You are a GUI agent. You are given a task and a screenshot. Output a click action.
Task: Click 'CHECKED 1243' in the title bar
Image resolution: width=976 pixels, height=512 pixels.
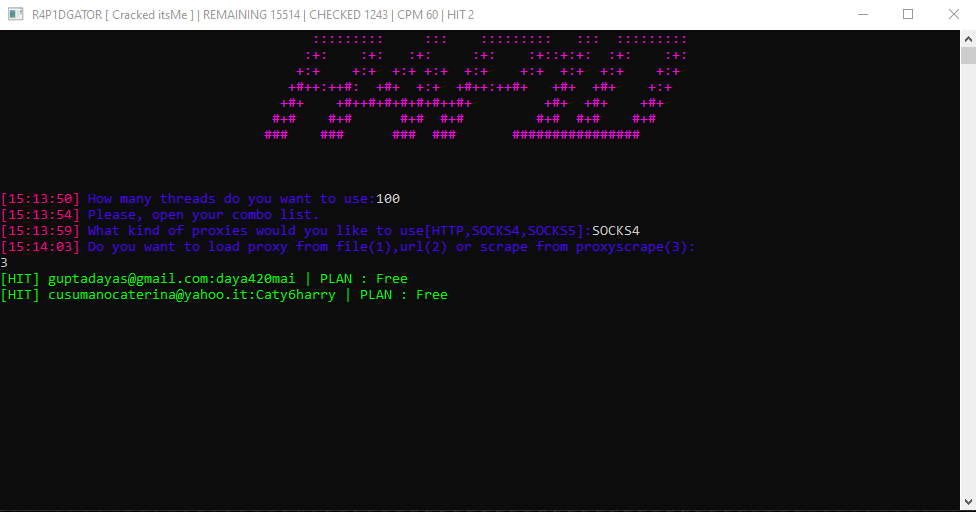point(349,14)
